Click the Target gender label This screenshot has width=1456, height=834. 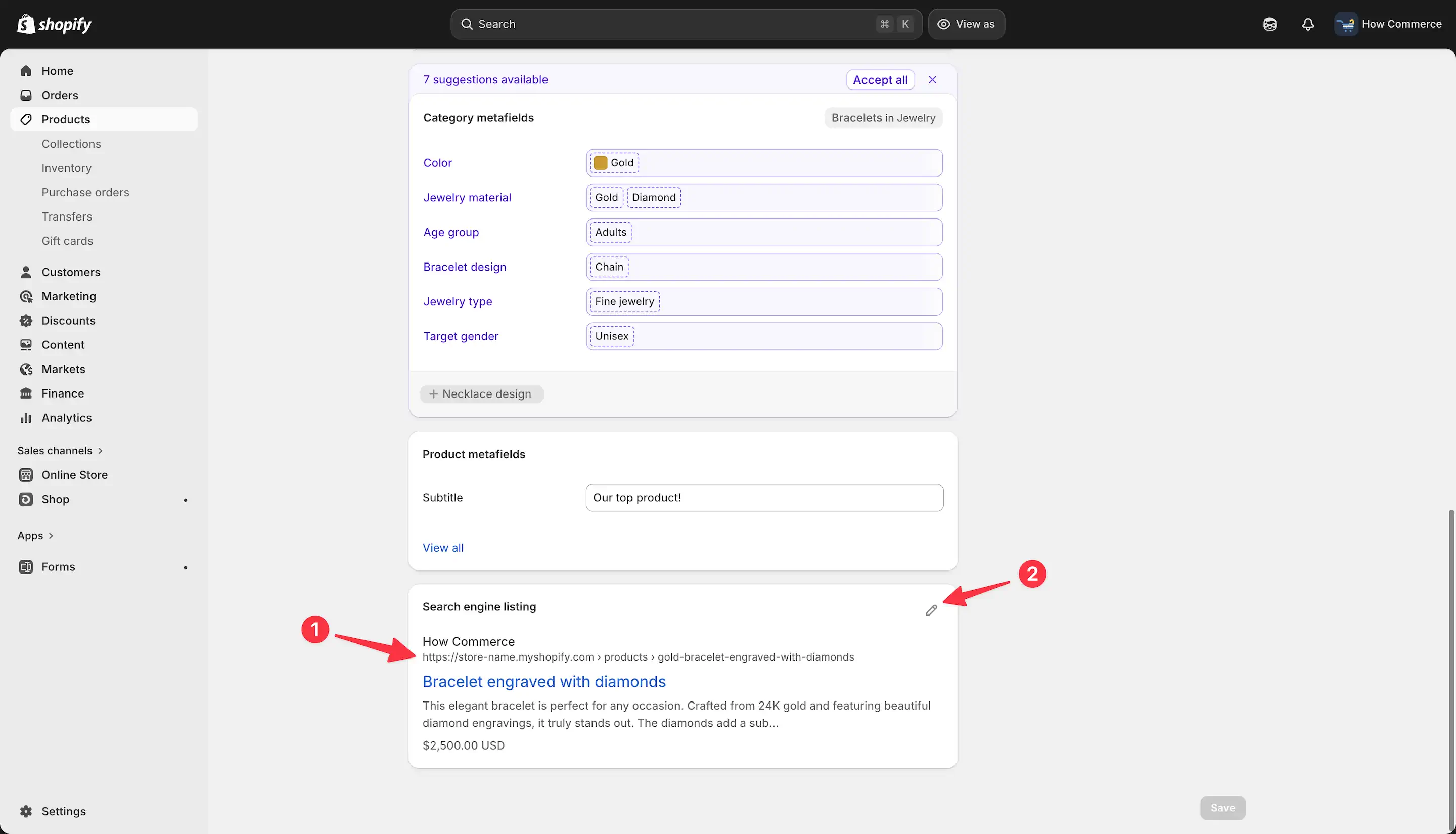pyautogui.click(x=461, y=336)
